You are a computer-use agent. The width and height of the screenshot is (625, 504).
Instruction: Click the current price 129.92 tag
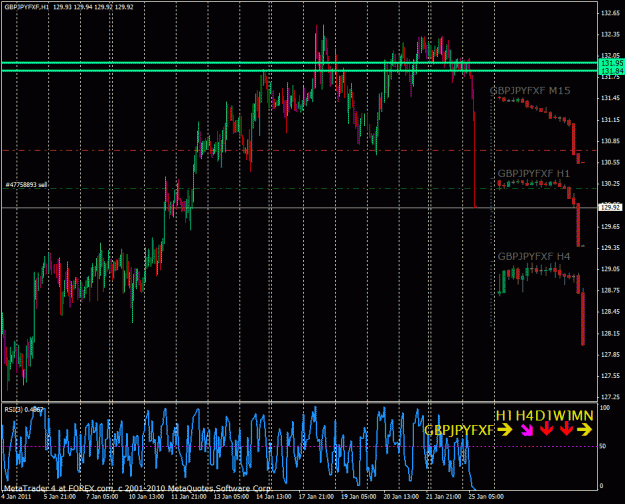click(x=611, y=208)
